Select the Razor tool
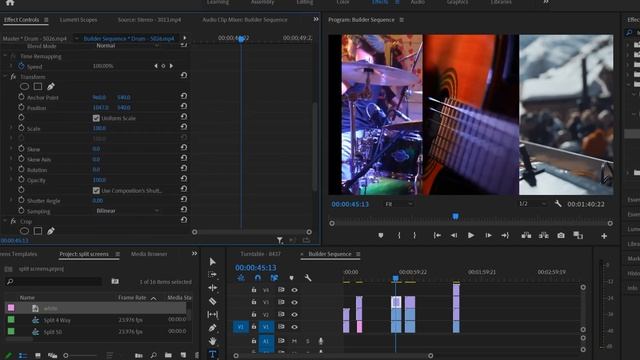The image size is (640, 360). pos(212,301)
